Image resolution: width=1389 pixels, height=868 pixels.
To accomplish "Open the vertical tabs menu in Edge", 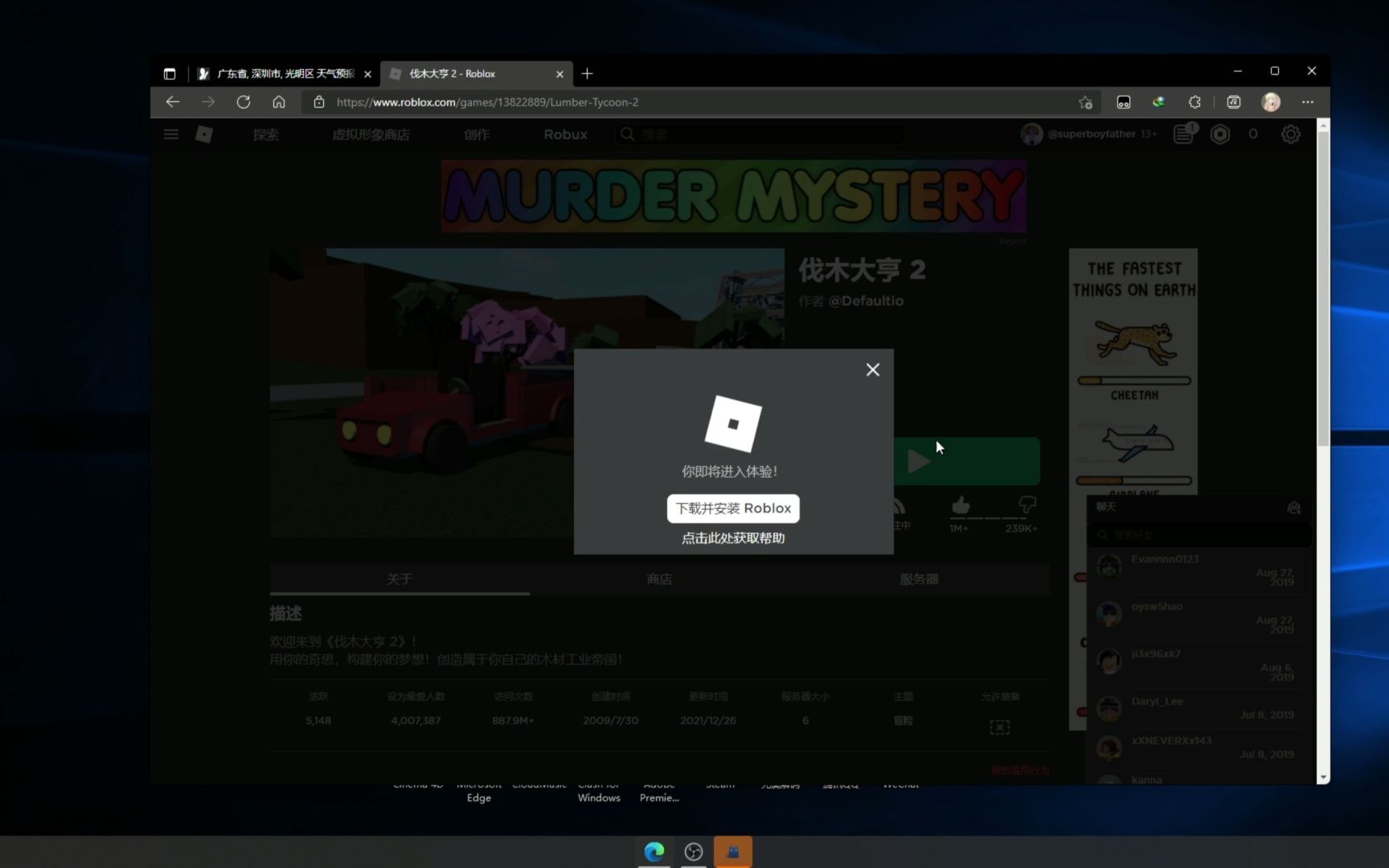I will pos(170,73).
